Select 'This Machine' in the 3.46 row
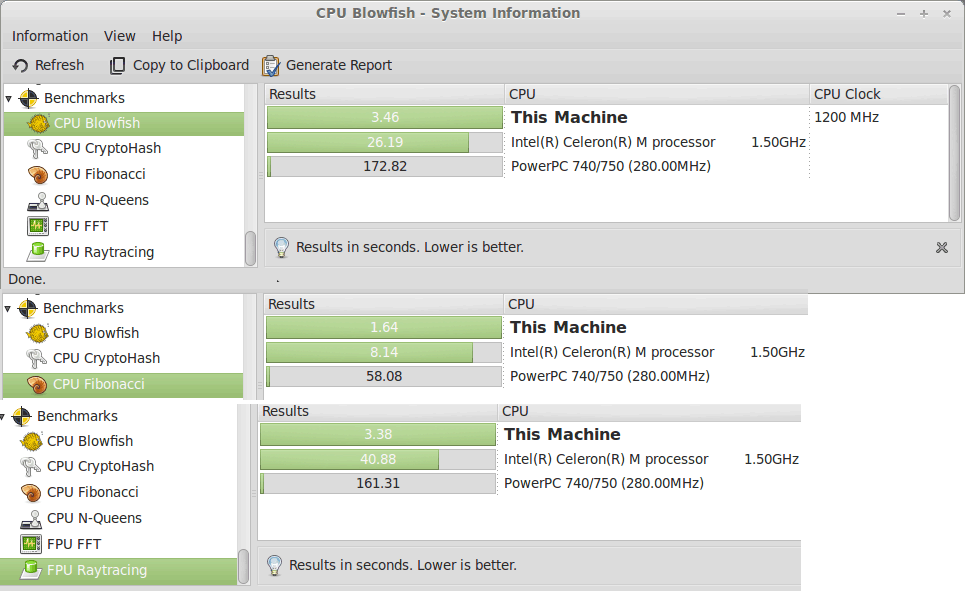965x591 pixels. click(569, 118)
